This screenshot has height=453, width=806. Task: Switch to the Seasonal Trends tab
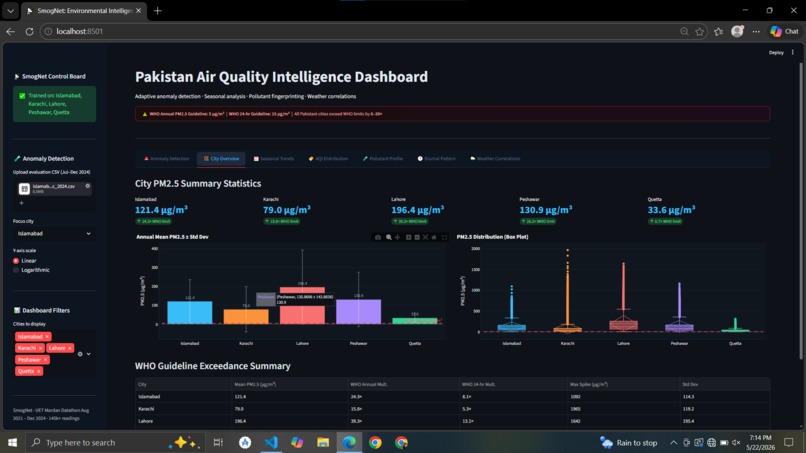tap(274, 159)
